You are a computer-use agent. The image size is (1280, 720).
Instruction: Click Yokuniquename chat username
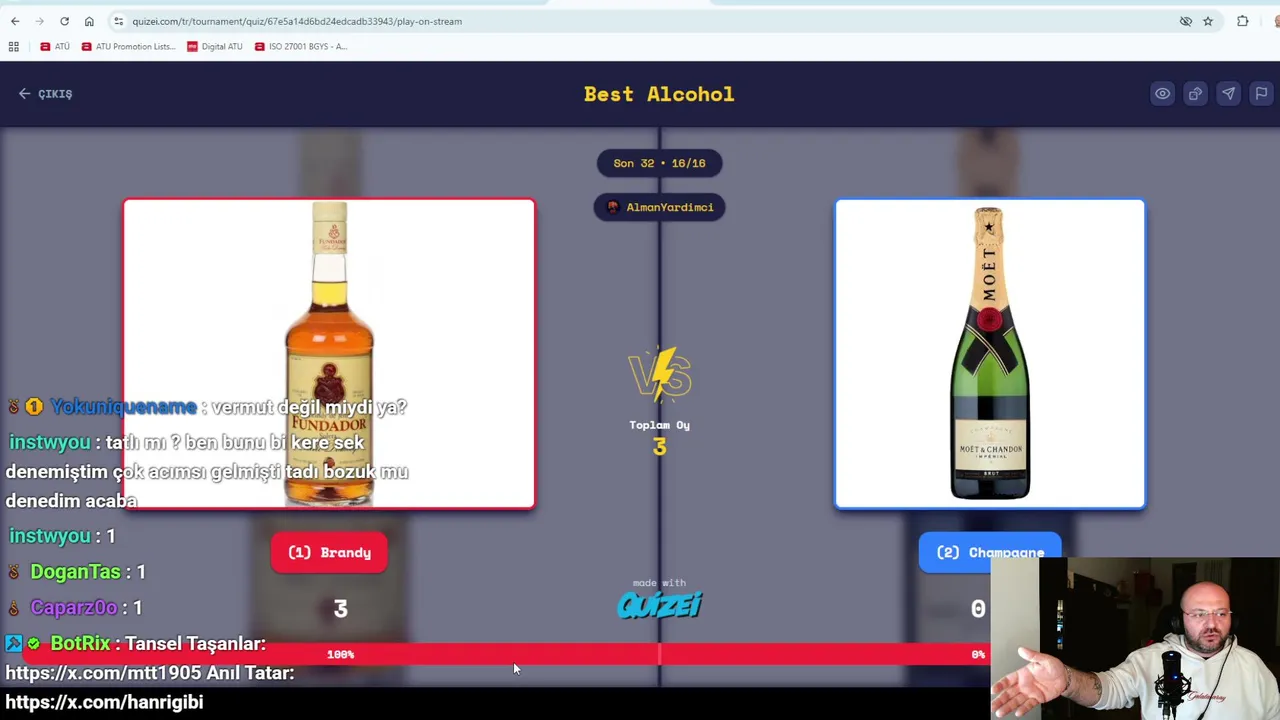point(123,407)
